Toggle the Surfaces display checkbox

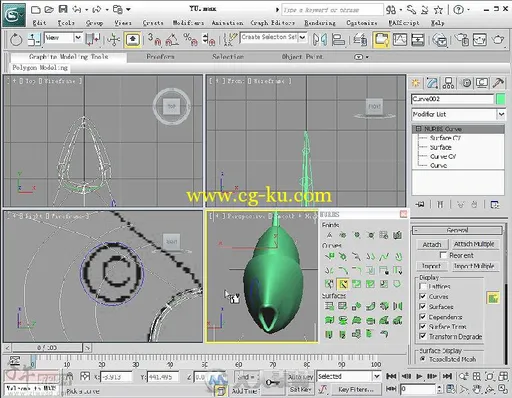(x=423, y=306)
